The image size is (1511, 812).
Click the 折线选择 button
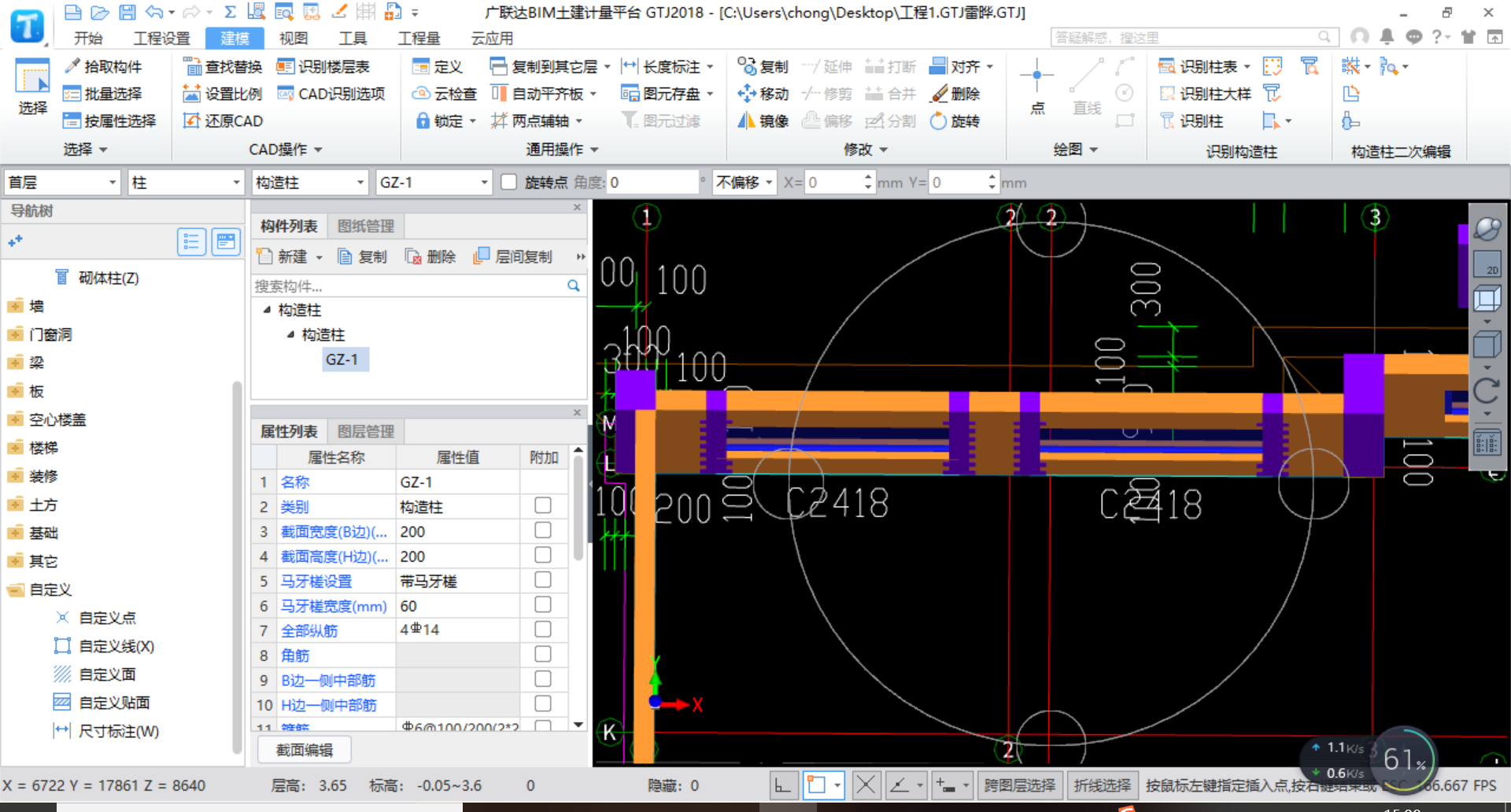point(1103,785)
